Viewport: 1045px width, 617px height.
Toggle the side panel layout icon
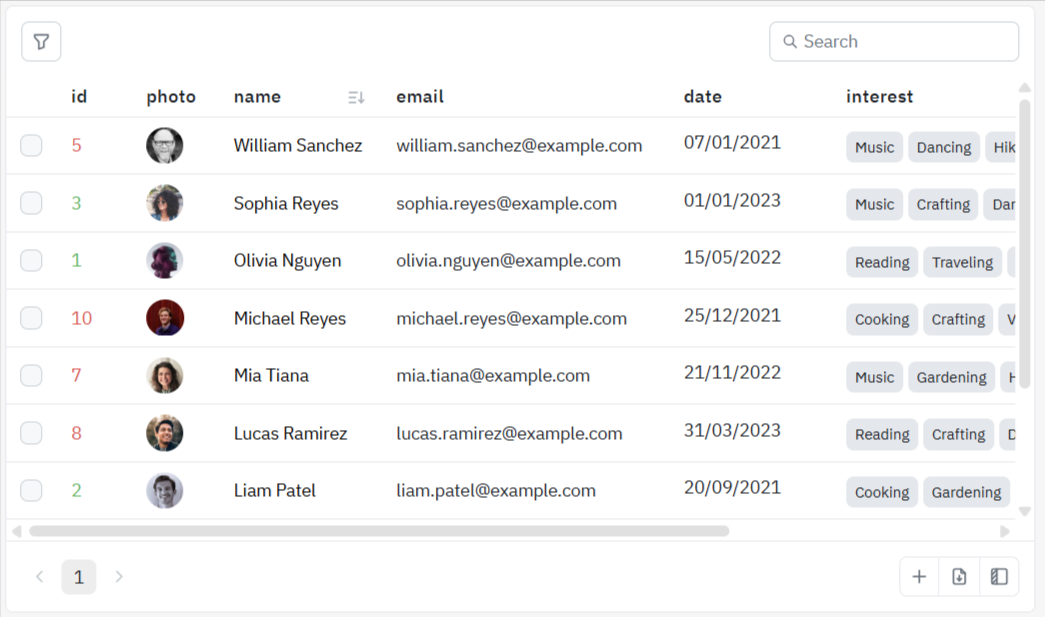pyautogui.click(x=999, y=576)
